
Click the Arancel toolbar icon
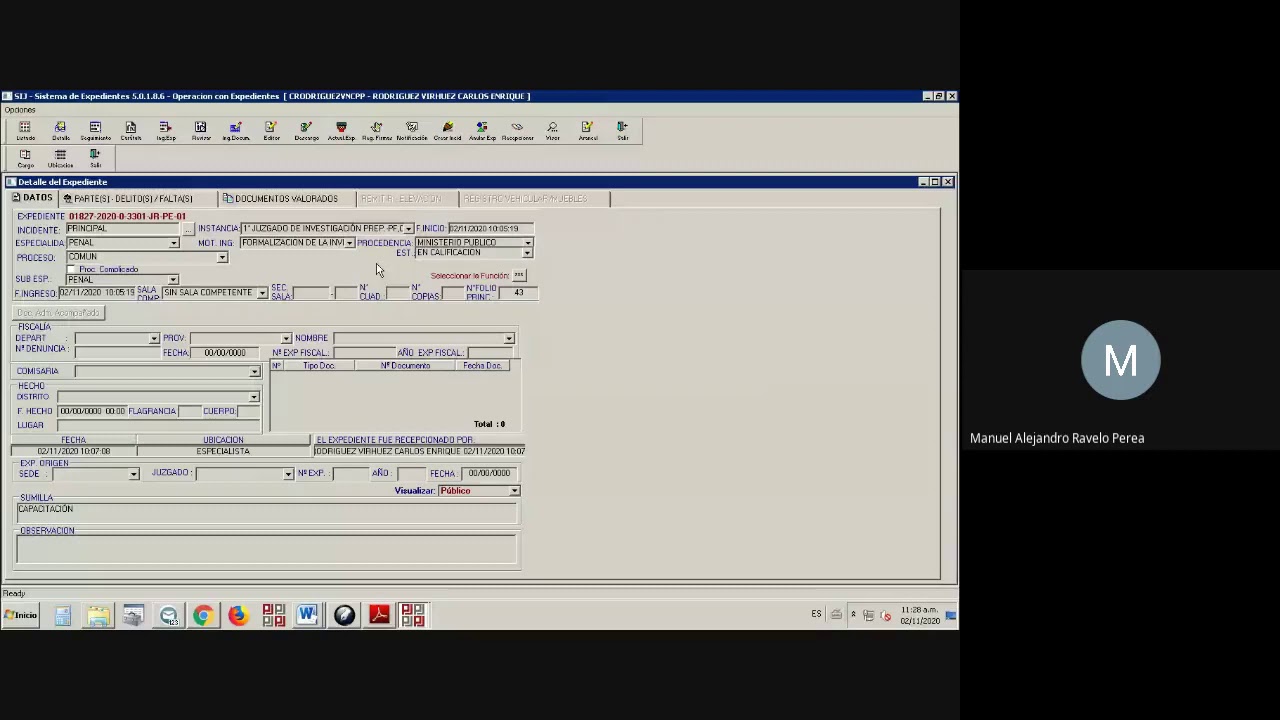[587, 131]
